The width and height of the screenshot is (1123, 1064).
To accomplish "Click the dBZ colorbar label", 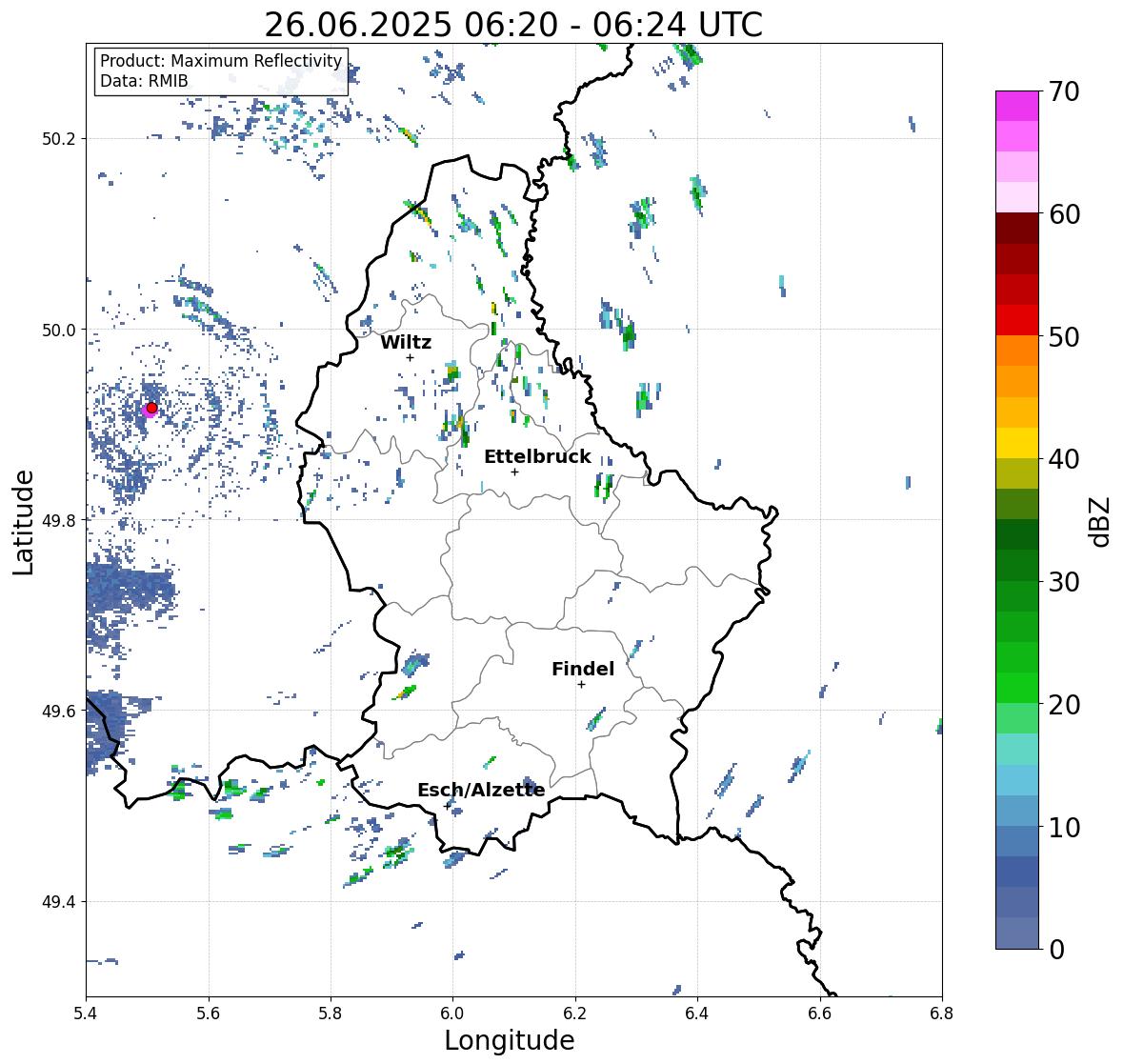I will [1100, 521].
